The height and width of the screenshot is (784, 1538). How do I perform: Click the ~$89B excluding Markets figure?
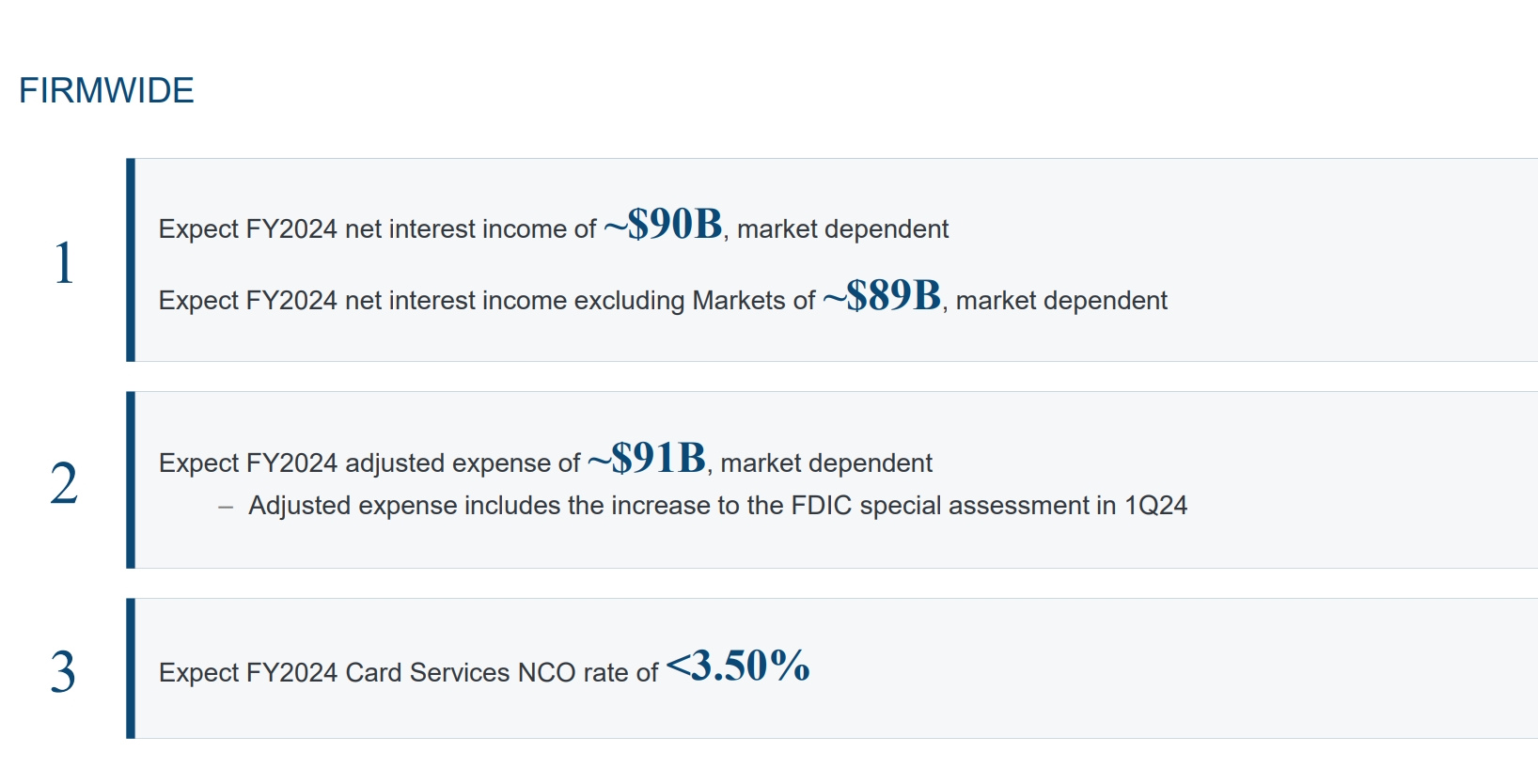click(x=882, y=296)
